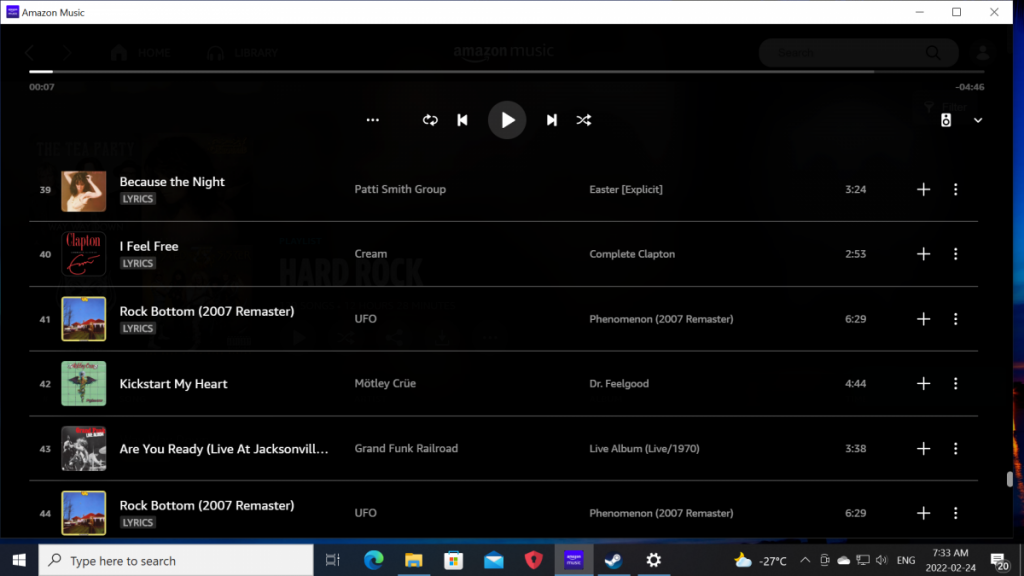Toggle shuffle mode
1024x576 pixels.
[584, 120]
